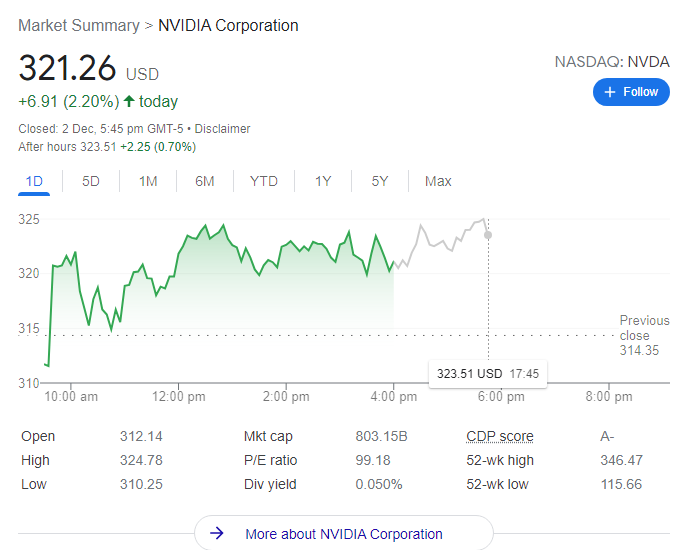Click the arrow icon before More about NVIDIA
This screenshot has width=687, height=550.
[x=218, y=534]
